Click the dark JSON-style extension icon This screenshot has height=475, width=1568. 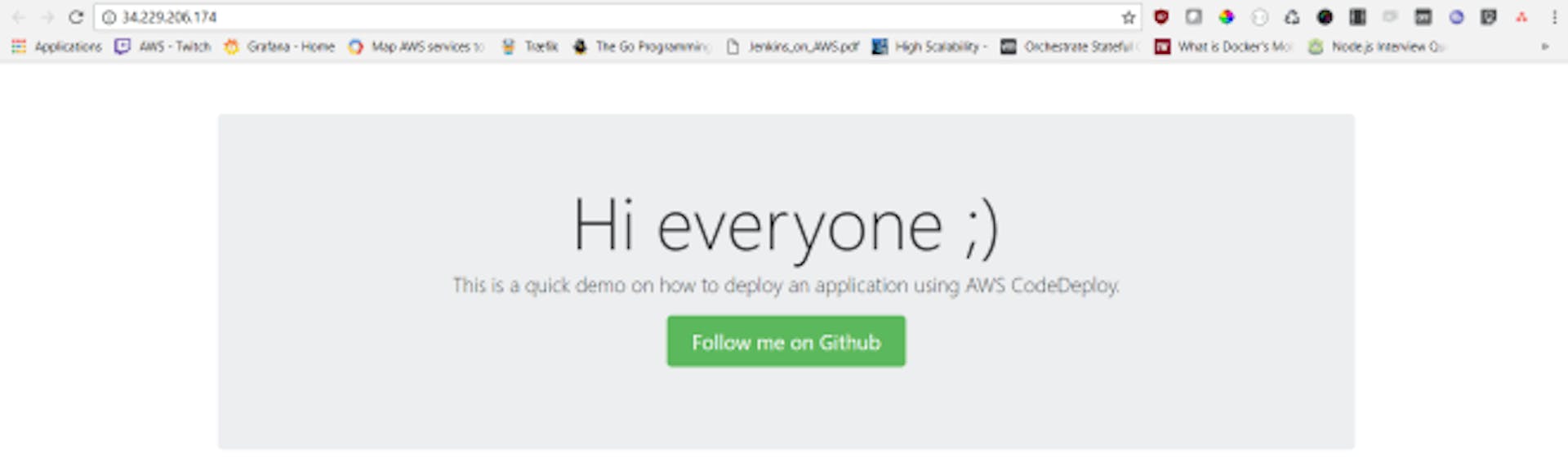point(1423,16)
